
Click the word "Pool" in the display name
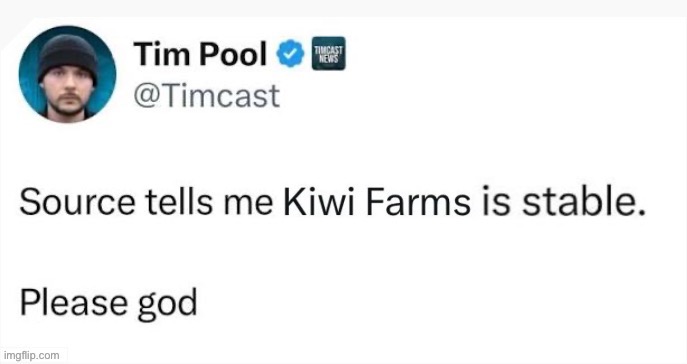233,54
